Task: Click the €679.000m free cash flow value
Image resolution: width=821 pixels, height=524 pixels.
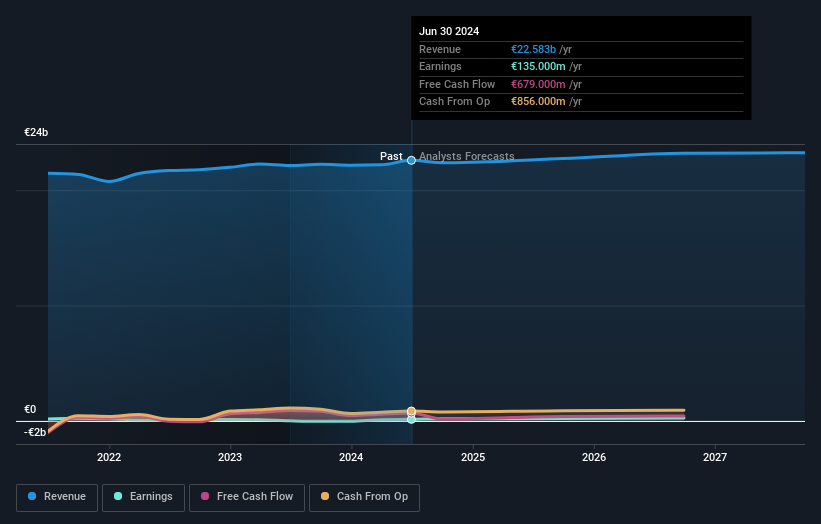Action: click(538, 84)
